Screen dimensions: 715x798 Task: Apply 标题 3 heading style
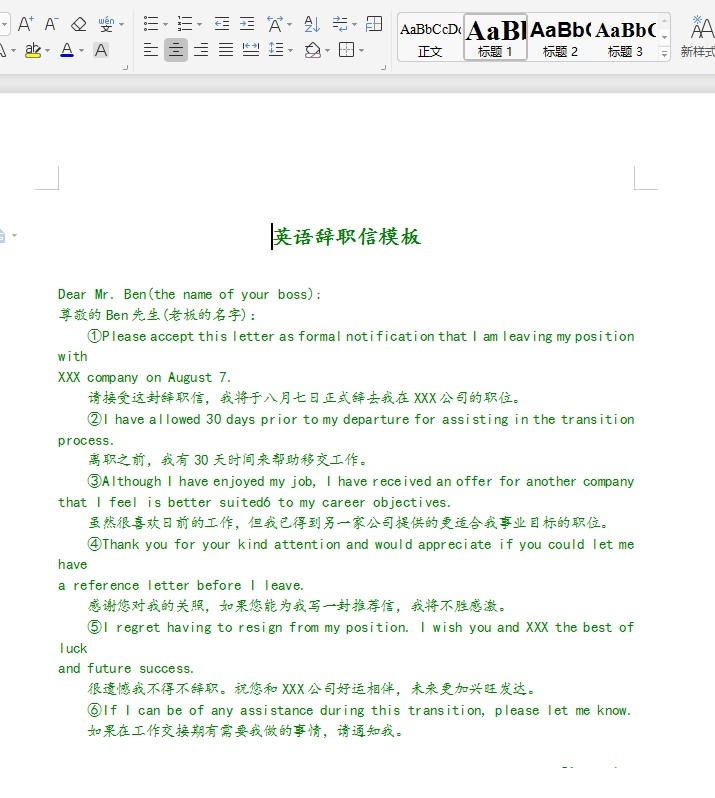(625, 38)
